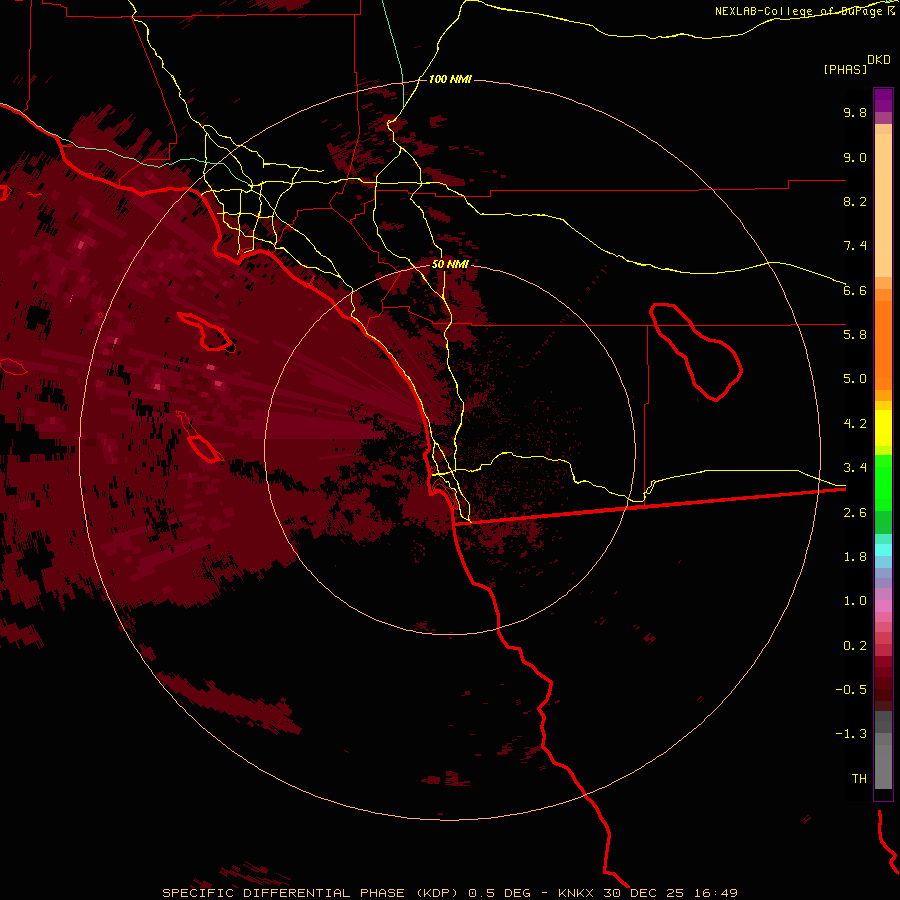Screen dimensions: 900x900
Task: Pick the orange segment of the color scale
Action: coord(883,344)
